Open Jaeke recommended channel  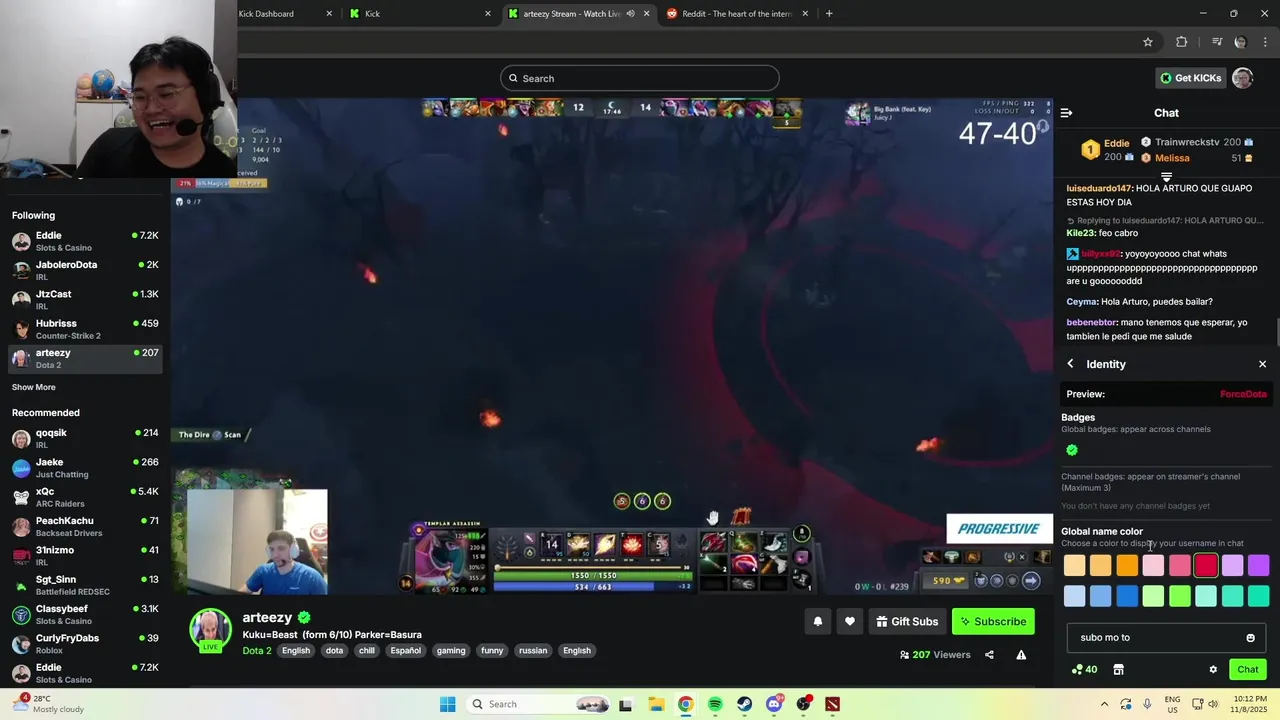coord(85,468)
